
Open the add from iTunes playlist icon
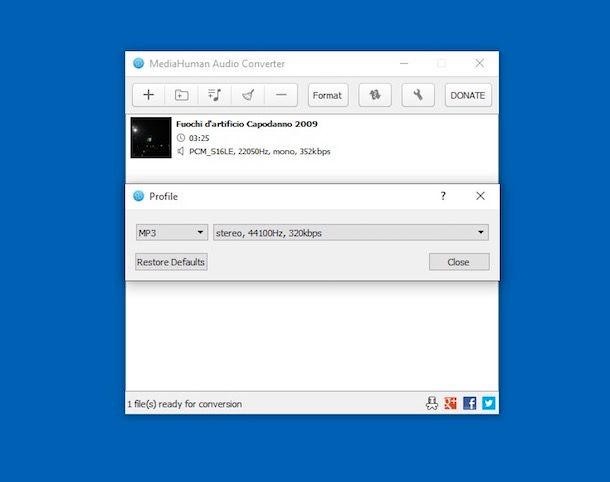tap(214, 95)
